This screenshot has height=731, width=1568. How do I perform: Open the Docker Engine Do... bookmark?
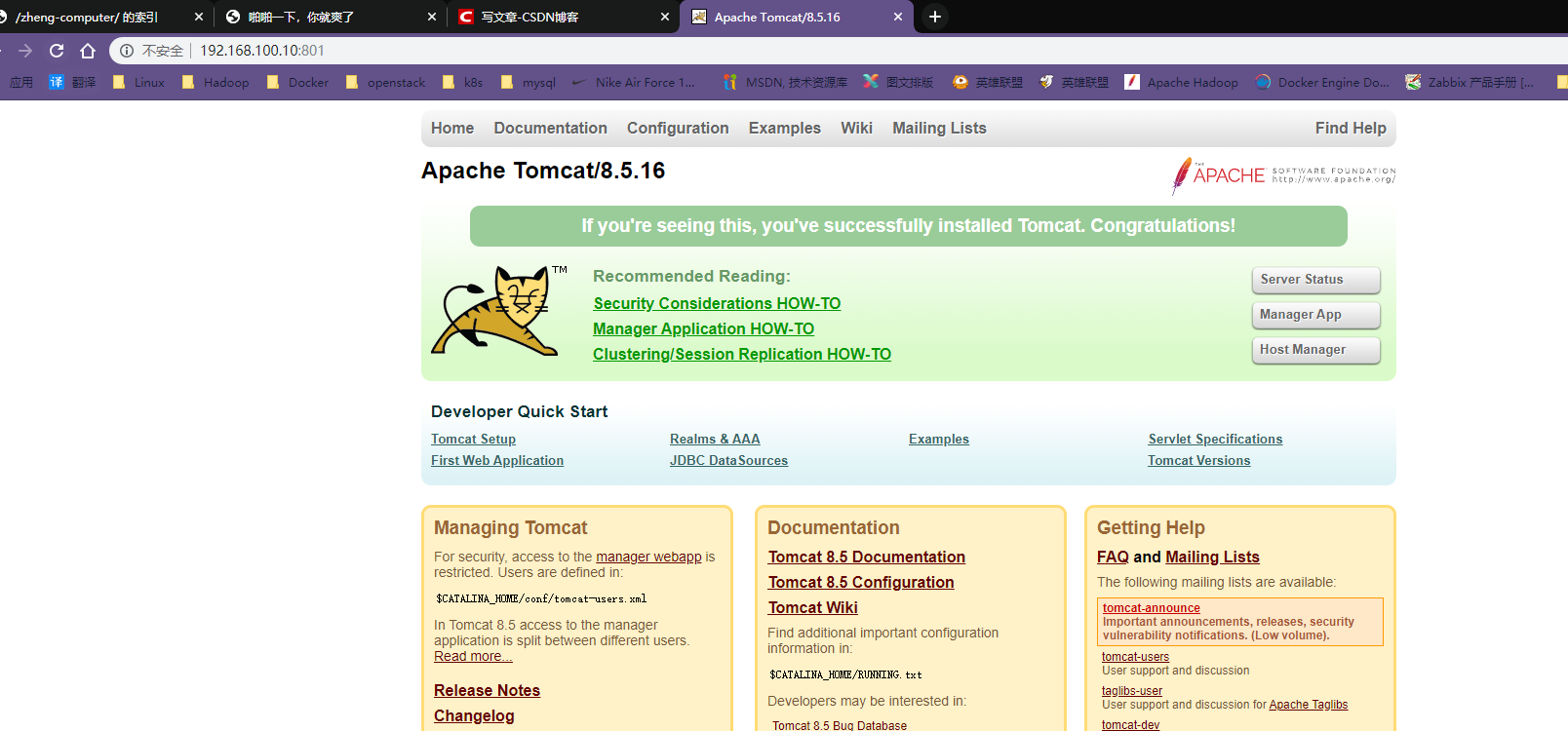1322,82
